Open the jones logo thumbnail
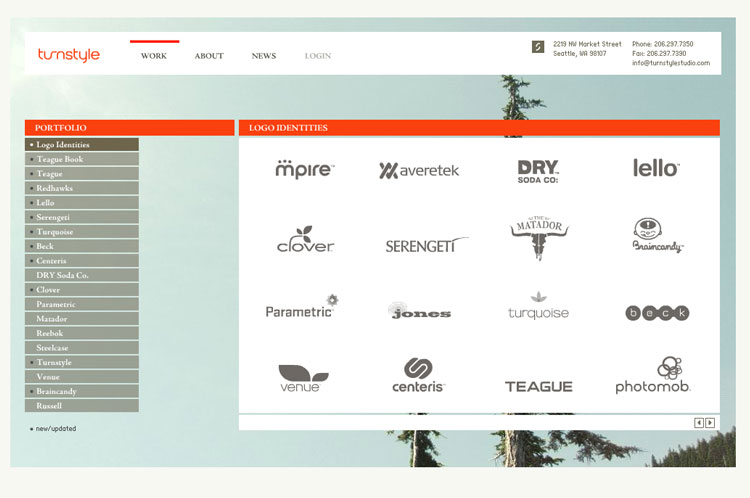Viewport: 750px width, 498px height. pos(419,310)
